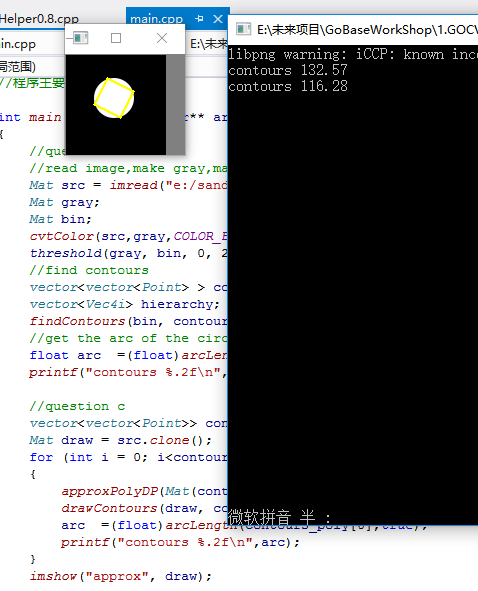Click the findContours(bin, call line
Screen dimensions: 478x591
[128, 321]
